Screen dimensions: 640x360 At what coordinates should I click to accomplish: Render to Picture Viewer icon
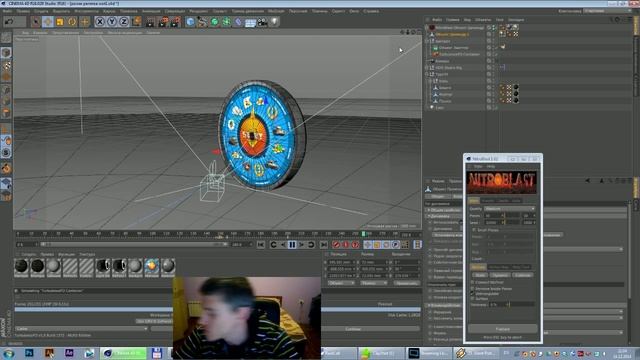click(163, 22)
